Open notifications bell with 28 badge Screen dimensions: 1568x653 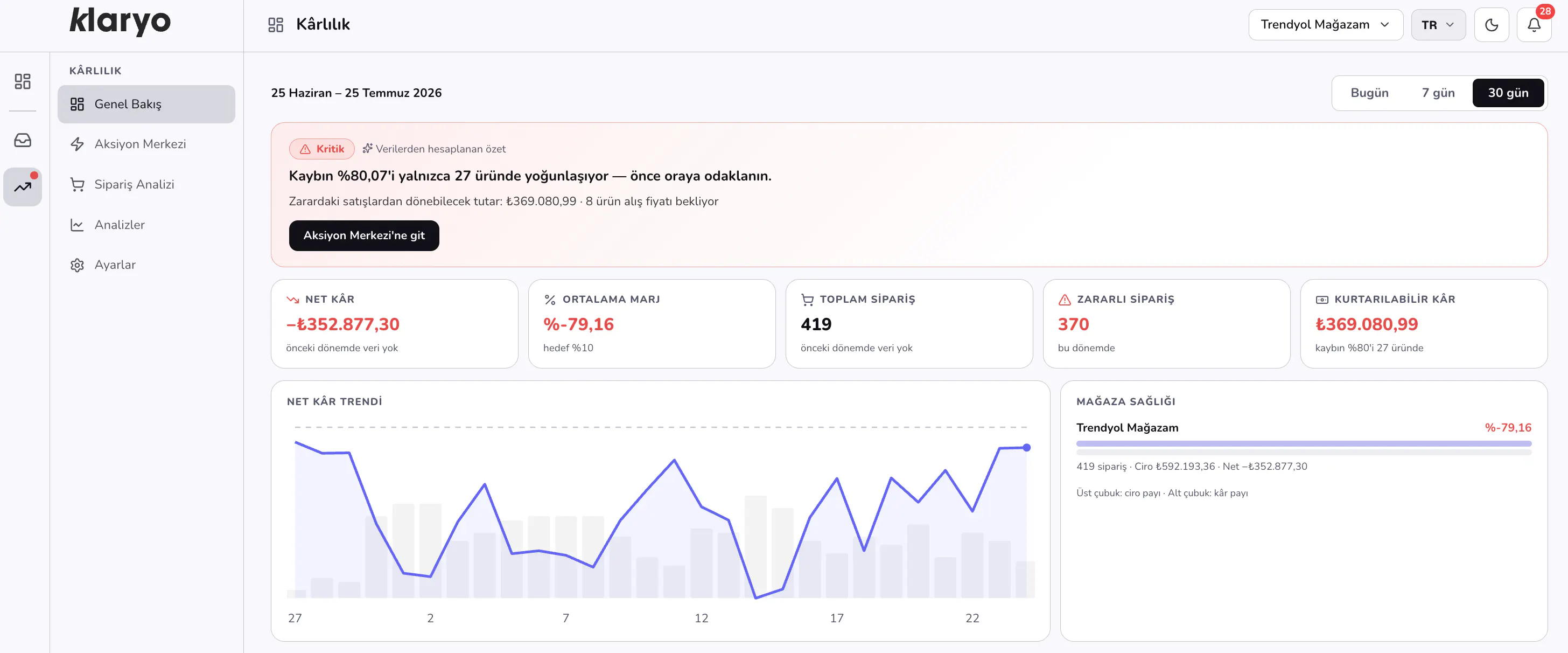pos(1534,25)
